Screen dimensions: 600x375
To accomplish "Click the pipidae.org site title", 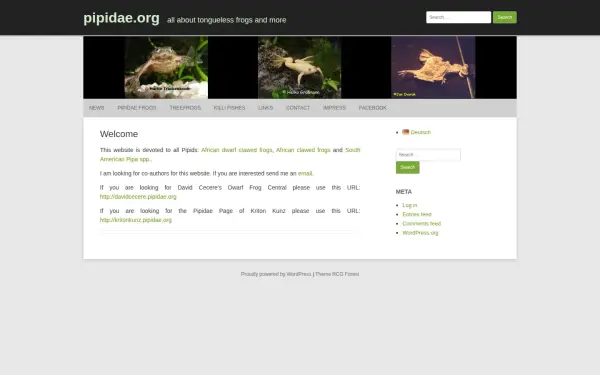I will [121, 18].
